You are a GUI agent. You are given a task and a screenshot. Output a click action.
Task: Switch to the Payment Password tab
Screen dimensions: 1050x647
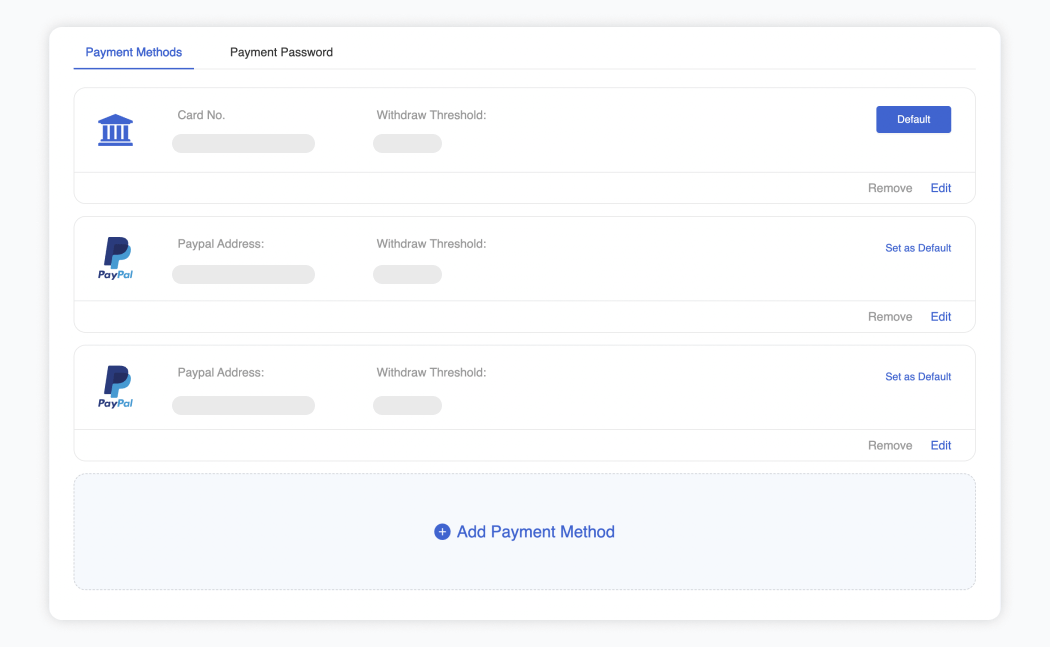point(281,52)
